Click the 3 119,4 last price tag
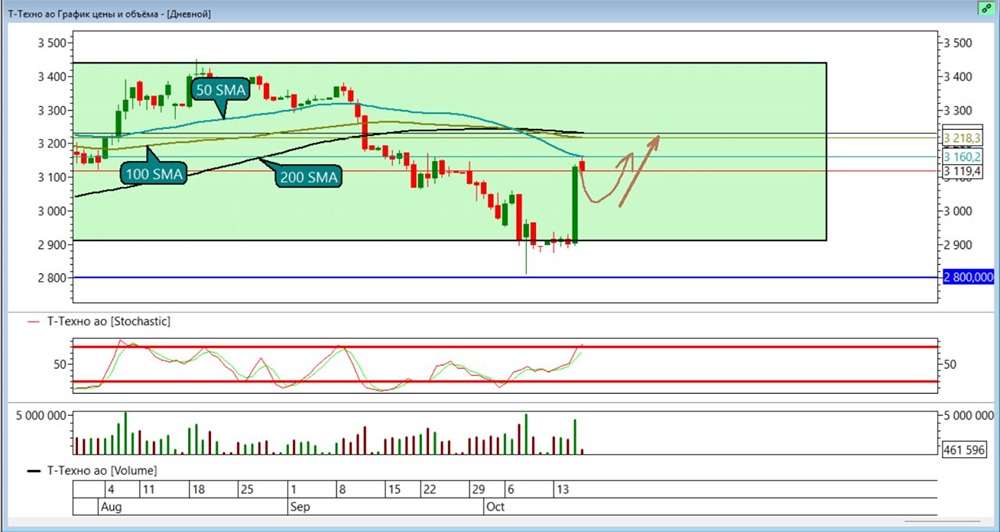 [x=962, y=171]
